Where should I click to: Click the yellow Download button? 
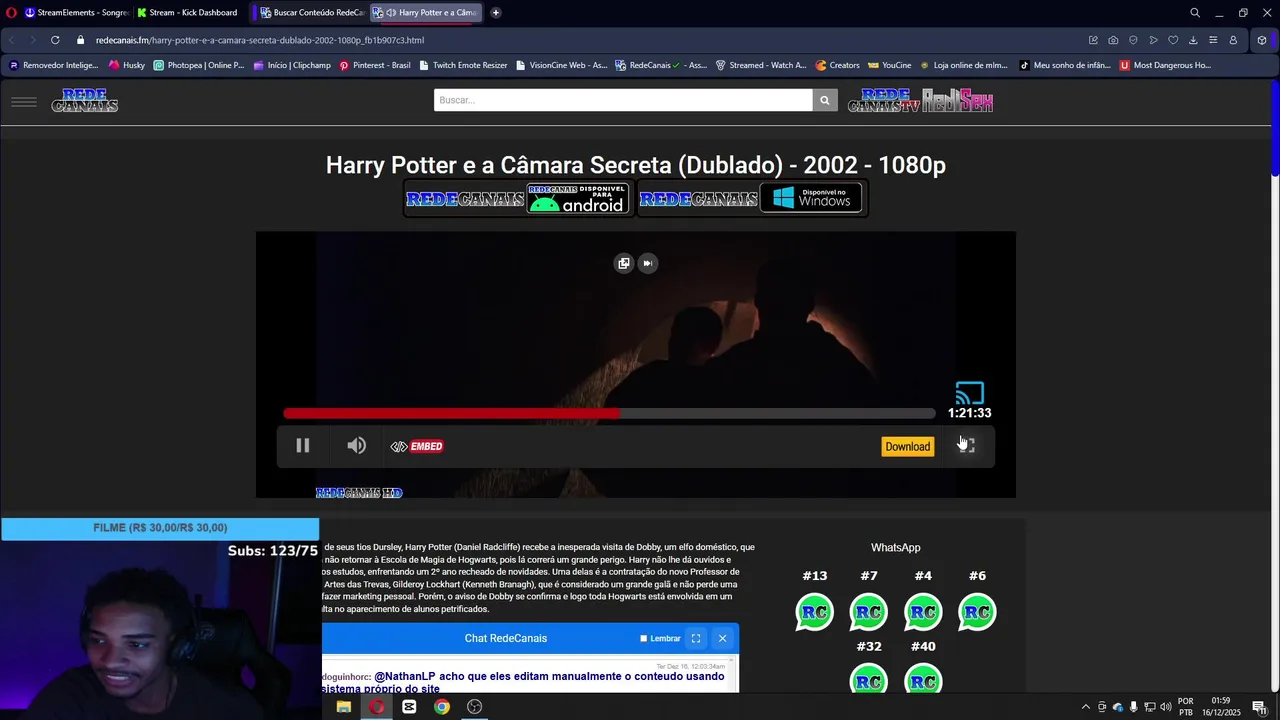click(x=908, y=447)
